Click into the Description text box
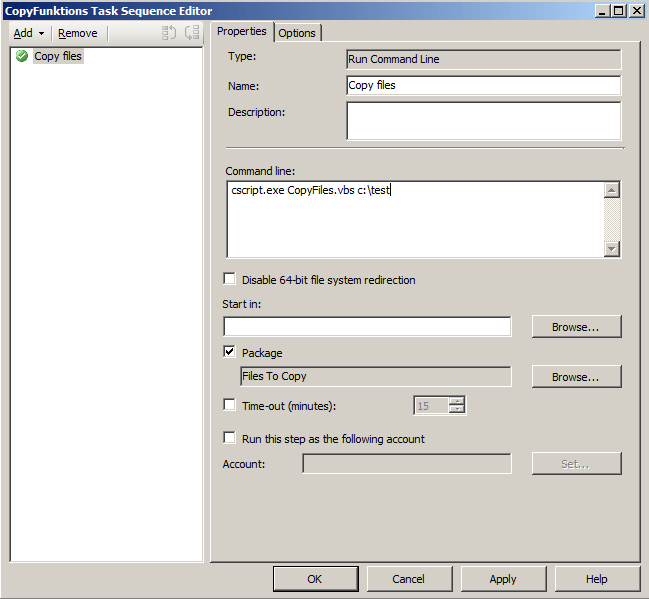Screen dimensions: 649x599 pyautogui.click(x=483, y=121)
